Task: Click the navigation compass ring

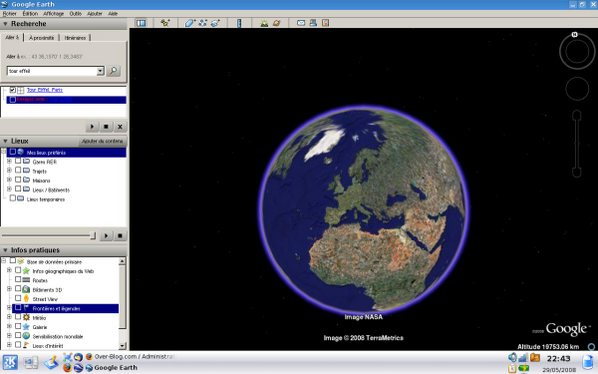Action: [577, 51]
